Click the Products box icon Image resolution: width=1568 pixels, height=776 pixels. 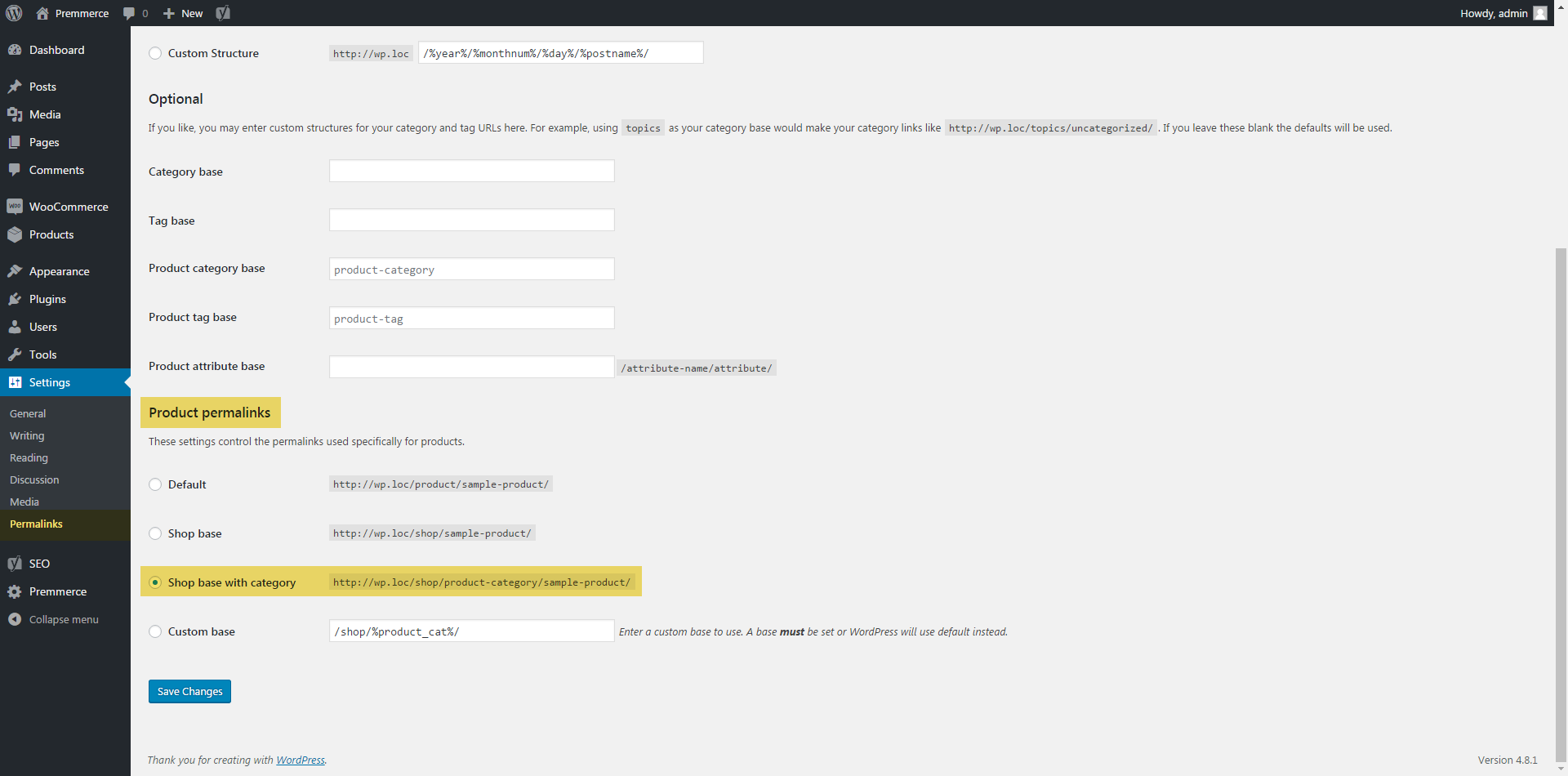point(15,234)
